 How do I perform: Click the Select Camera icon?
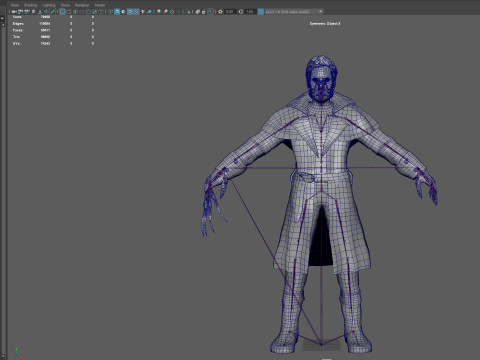[x=14, y=12]
